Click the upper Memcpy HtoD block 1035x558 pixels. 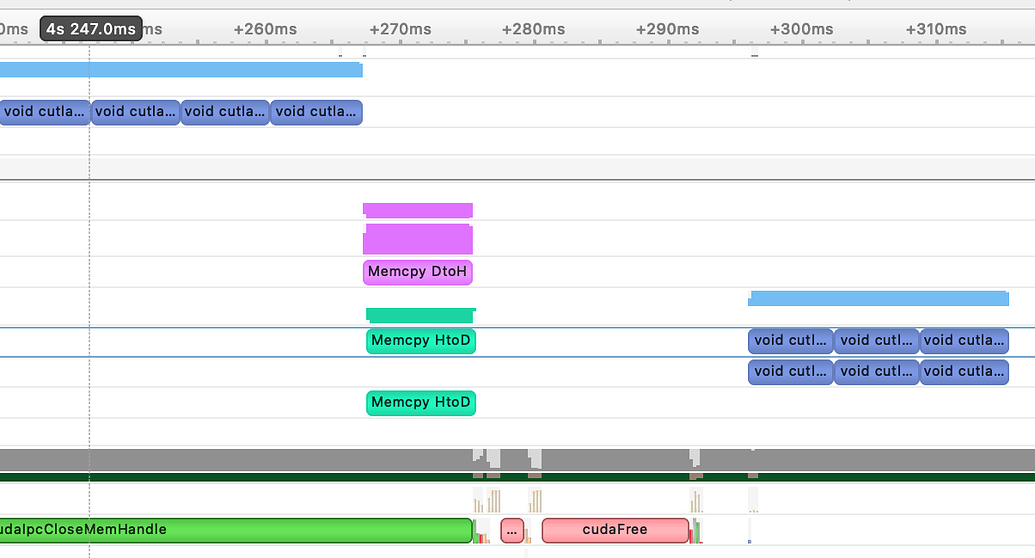[420, 341]
